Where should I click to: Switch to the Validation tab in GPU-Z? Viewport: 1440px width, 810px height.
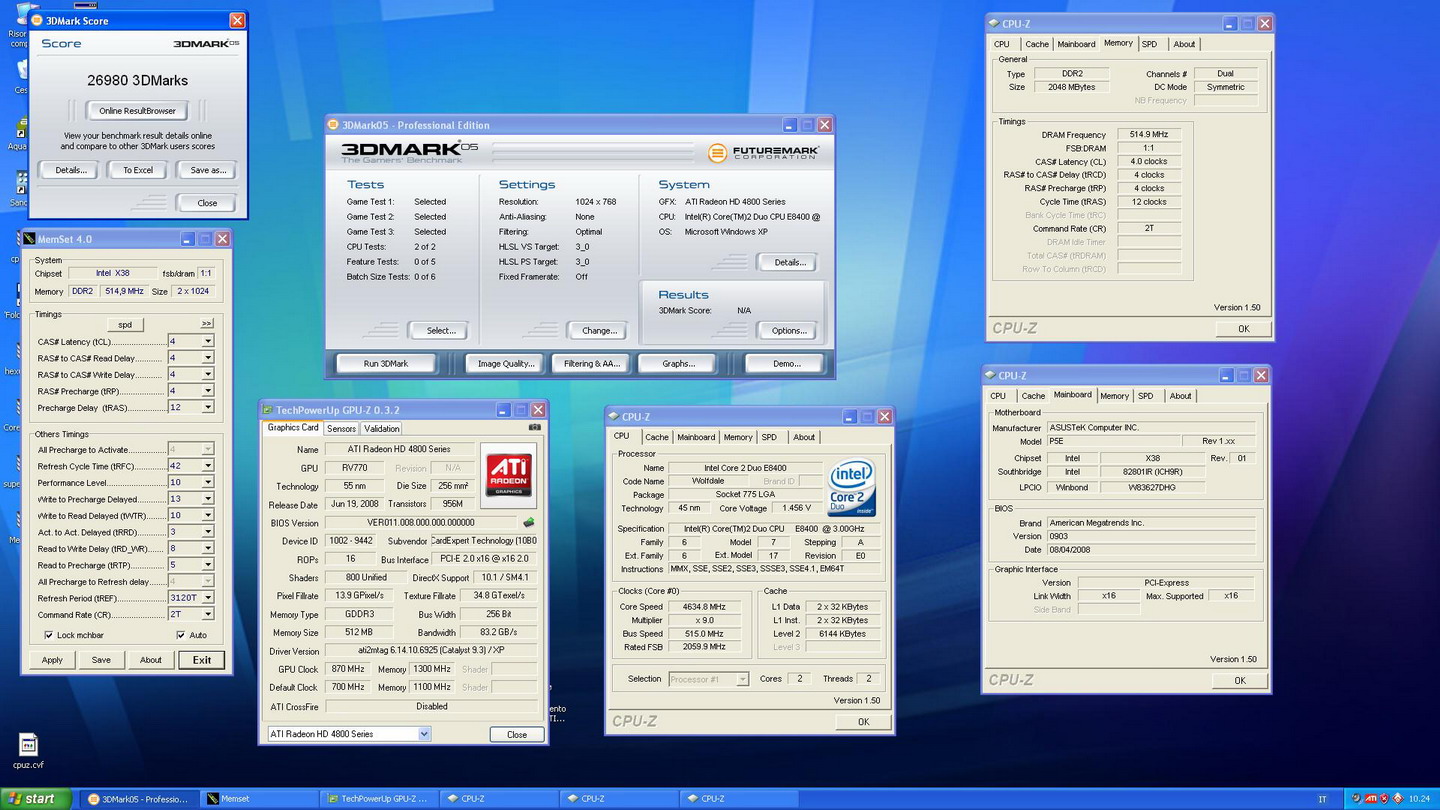click(x=381, y=429)
